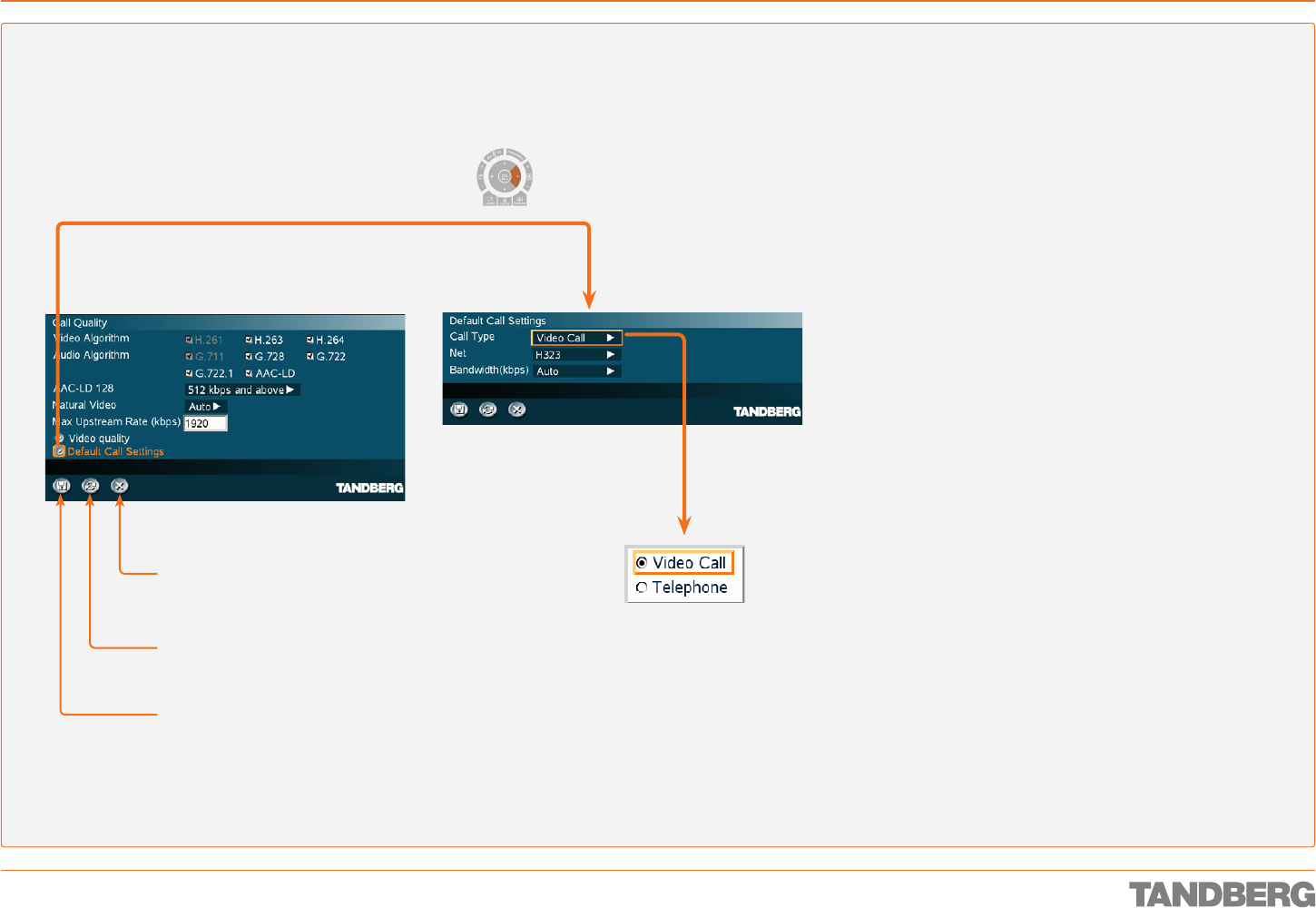Click the 'Audio Algorithm' label
1316x908 pixels.
91,355
